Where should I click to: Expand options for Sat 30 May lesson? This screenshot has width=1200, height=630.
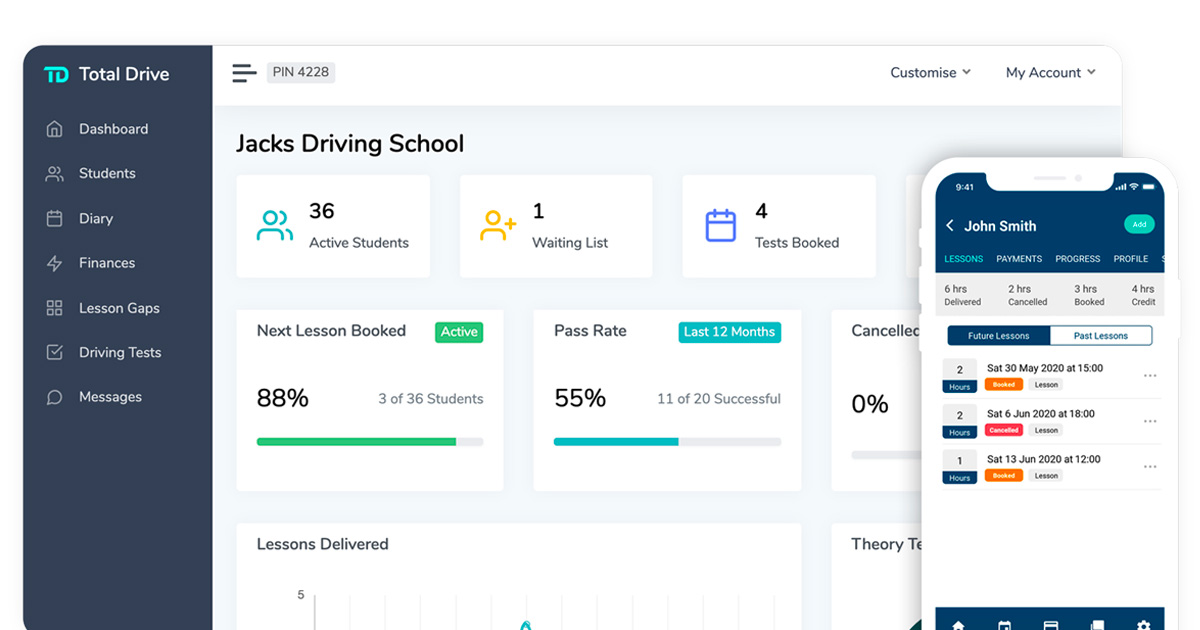click(x=1151, y=375)
